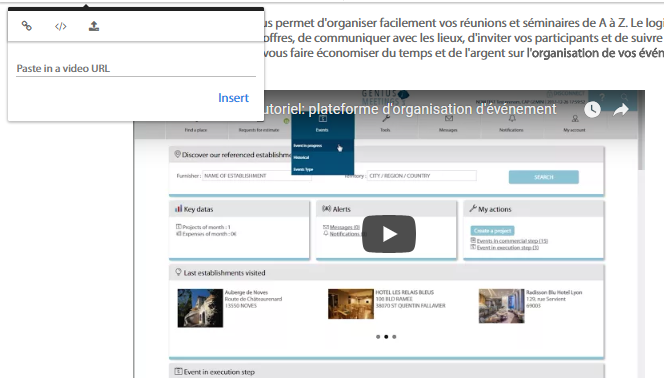Click the City / Region / Country field

[422, 176]
